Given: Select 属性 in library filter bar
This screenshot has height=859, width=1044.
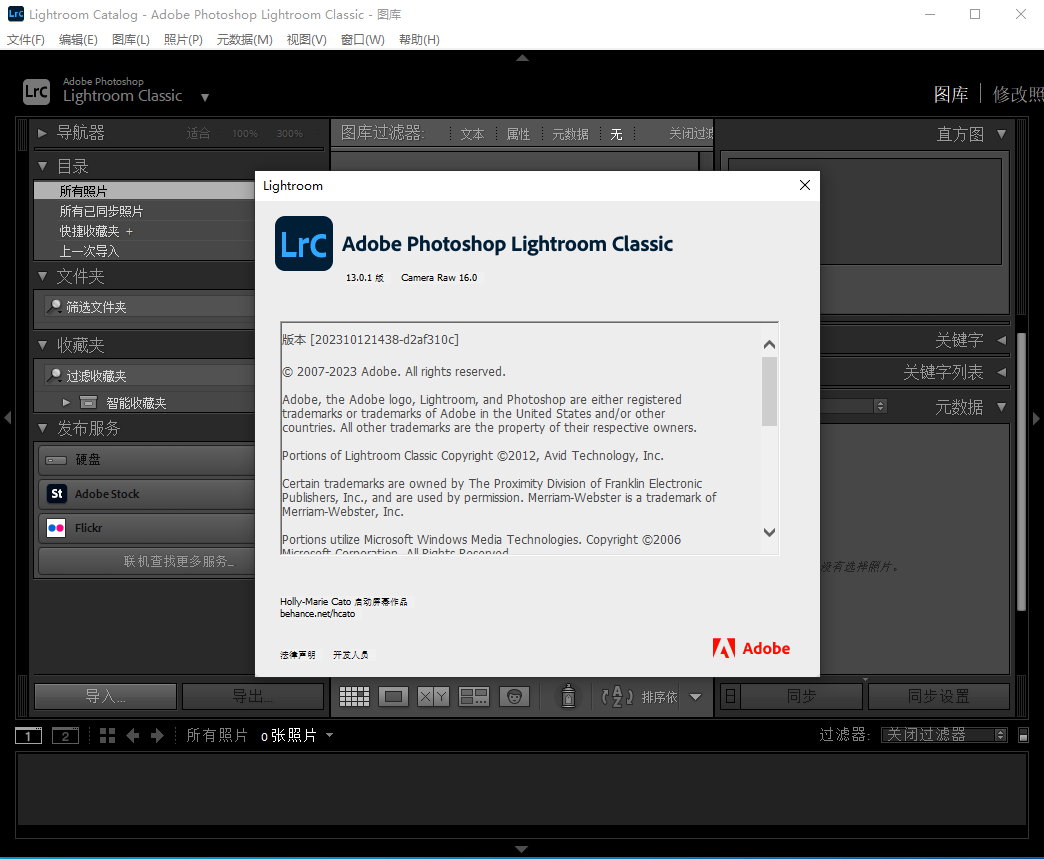Looking at the screenshot, I should click(519, 135).
